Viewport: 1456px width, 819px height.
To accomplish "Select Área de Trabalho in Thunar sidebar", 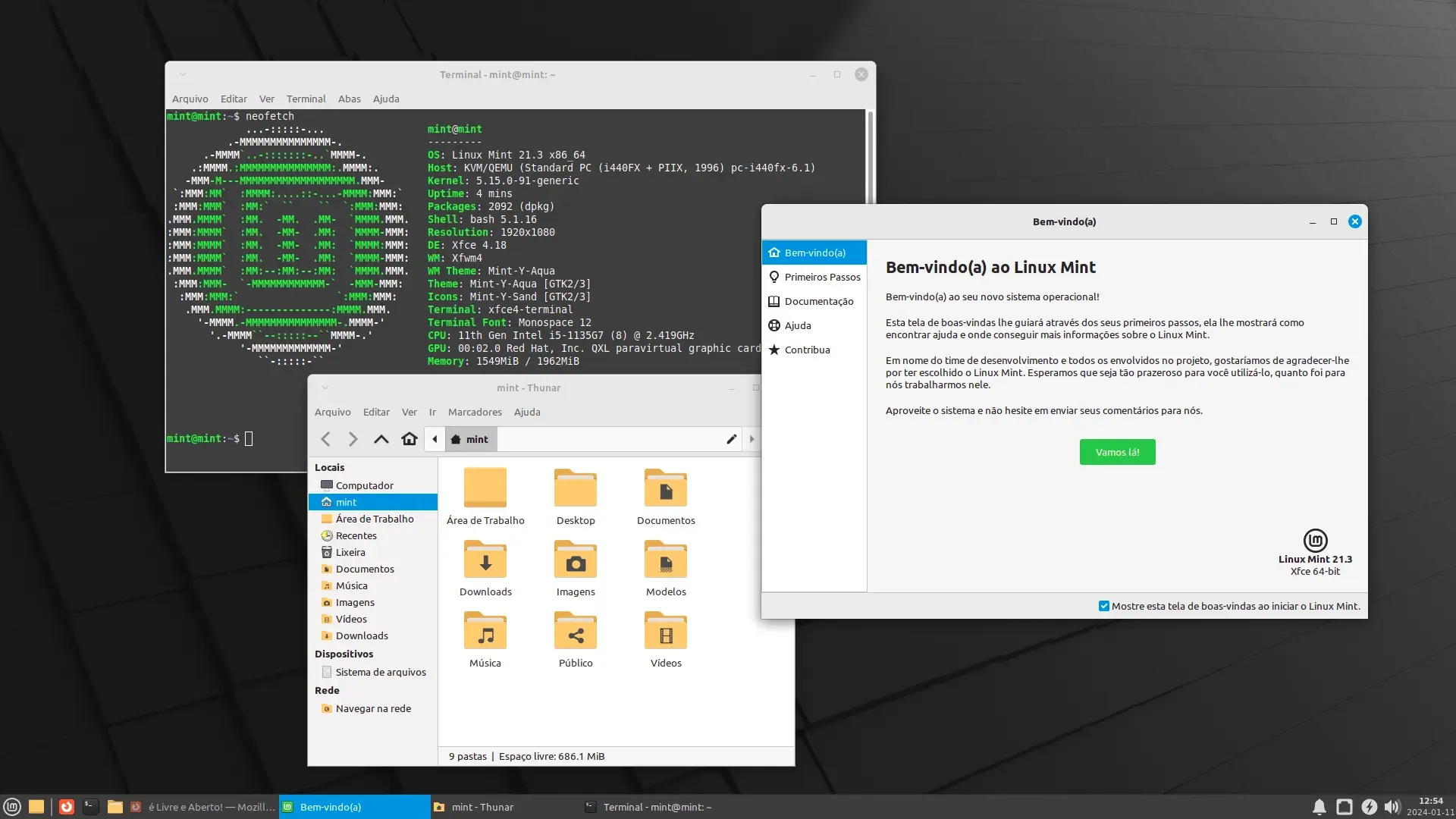I will [x=373, y=519].
